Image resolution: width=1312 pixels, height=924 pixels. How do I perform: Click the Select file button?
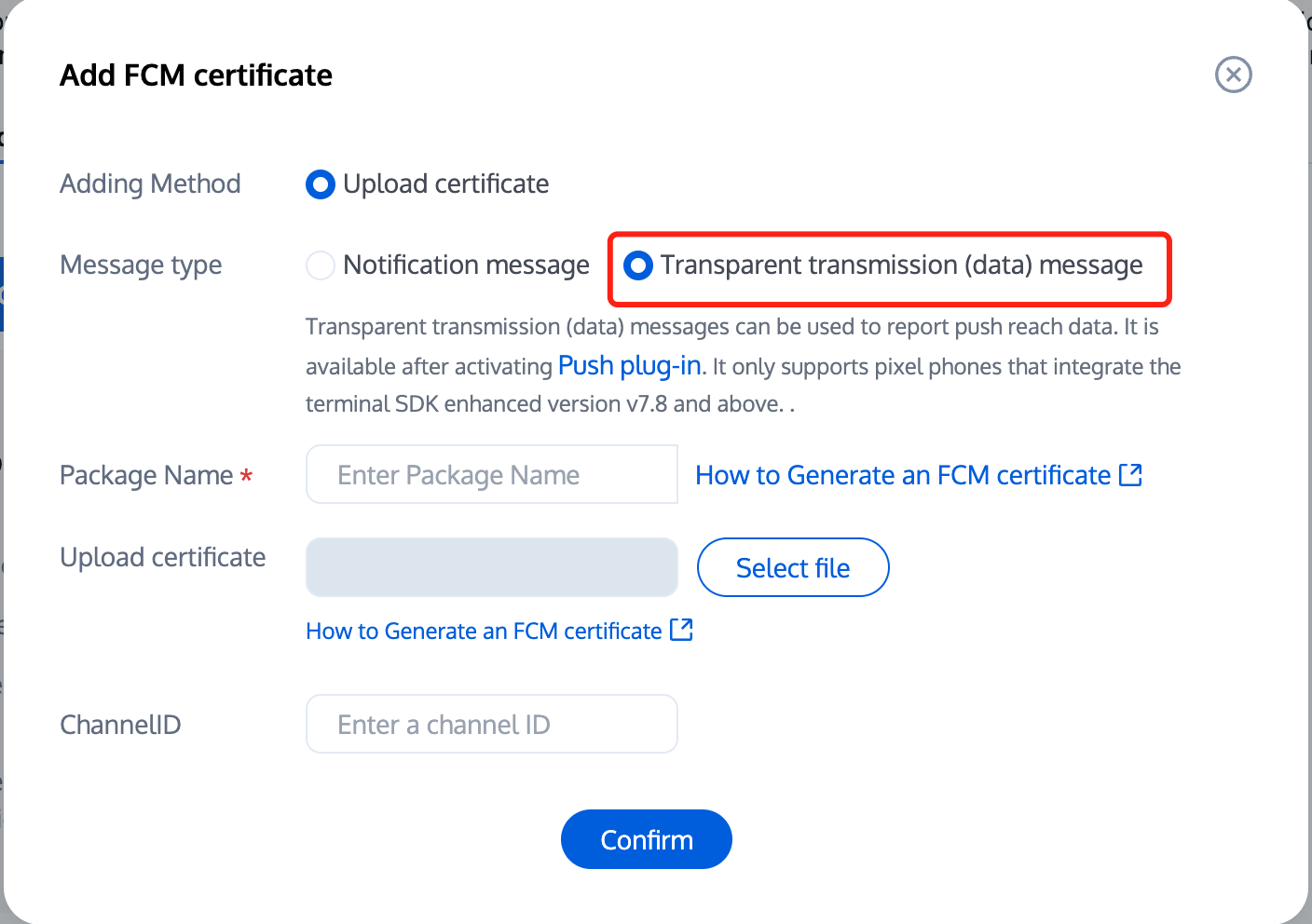coord(792,567)
